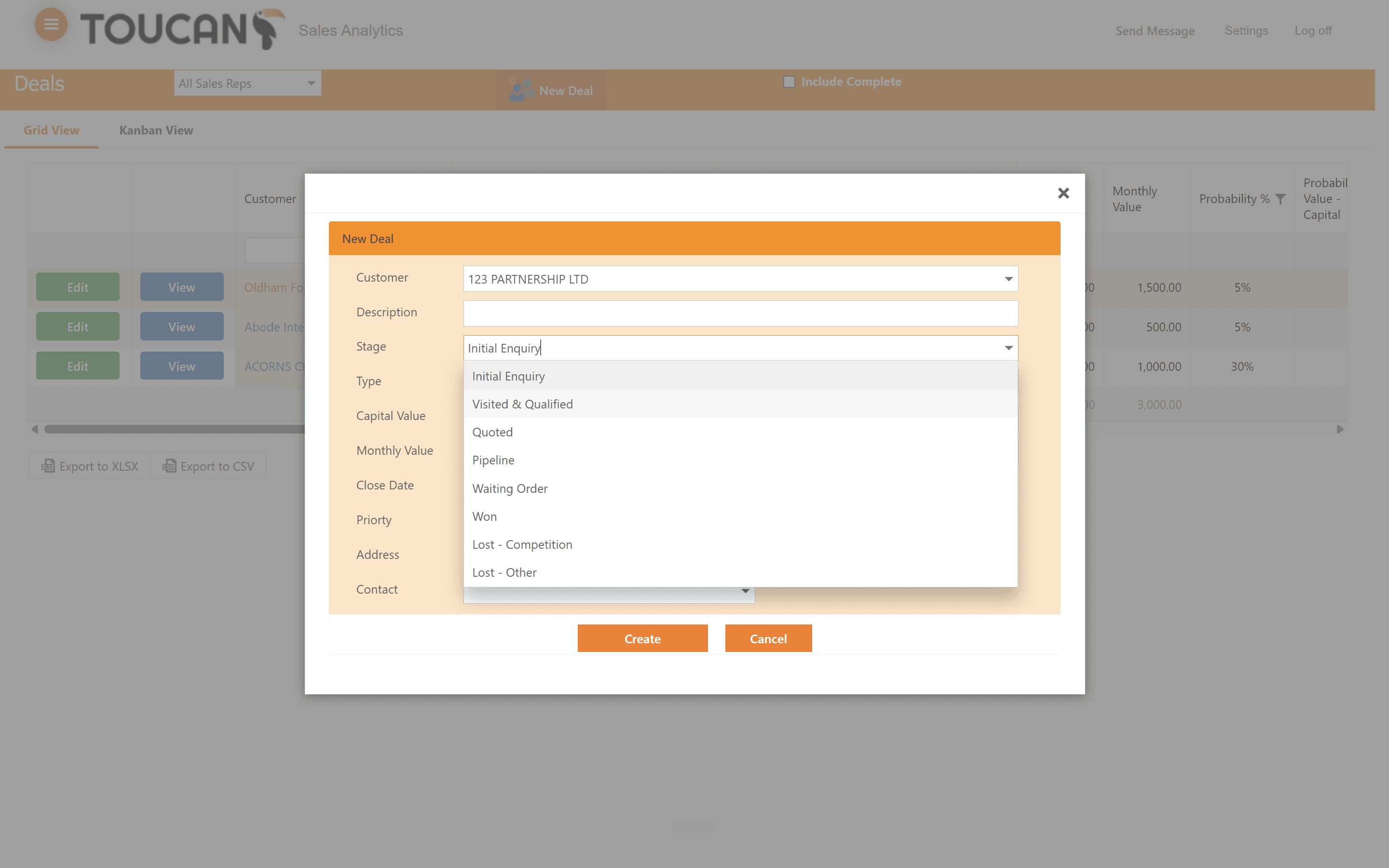Click View in the Abode row
The height and width of the screenshot is (868, 1389).
(x=181, y=326)
